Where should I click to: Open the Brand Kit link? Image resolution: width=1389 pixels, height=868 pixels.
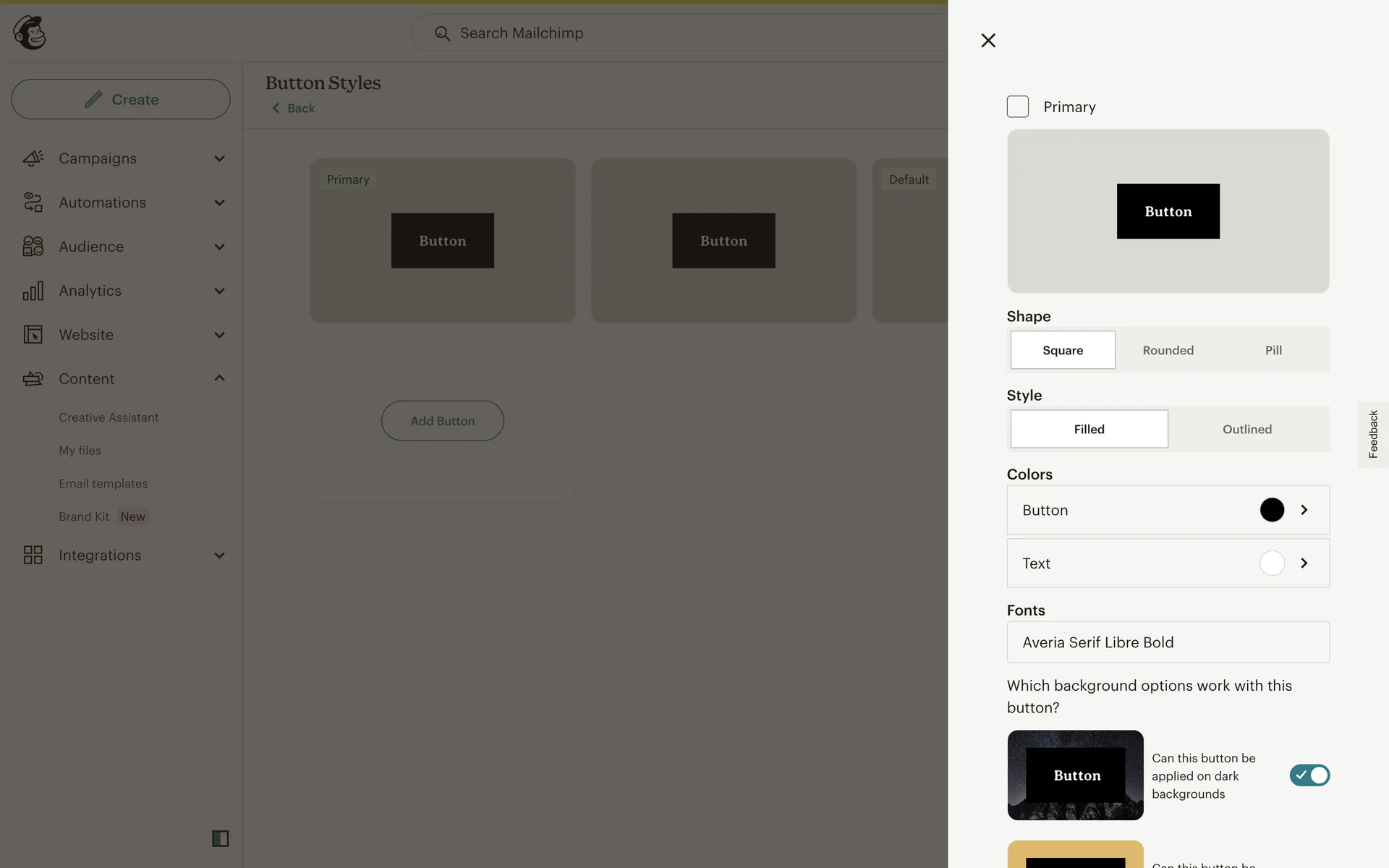pyautogui.click(x=84, y=516)
